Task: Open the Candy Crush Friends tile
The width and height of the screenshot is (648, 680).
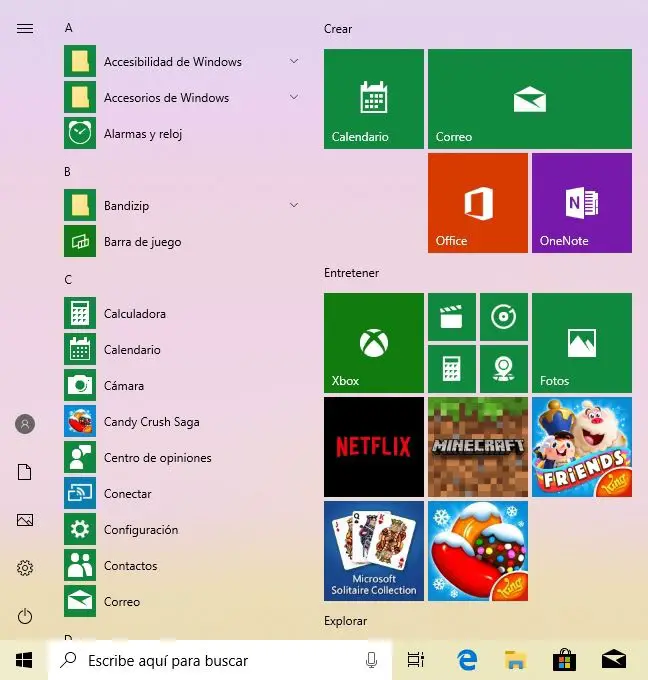Action: point(582,447)
